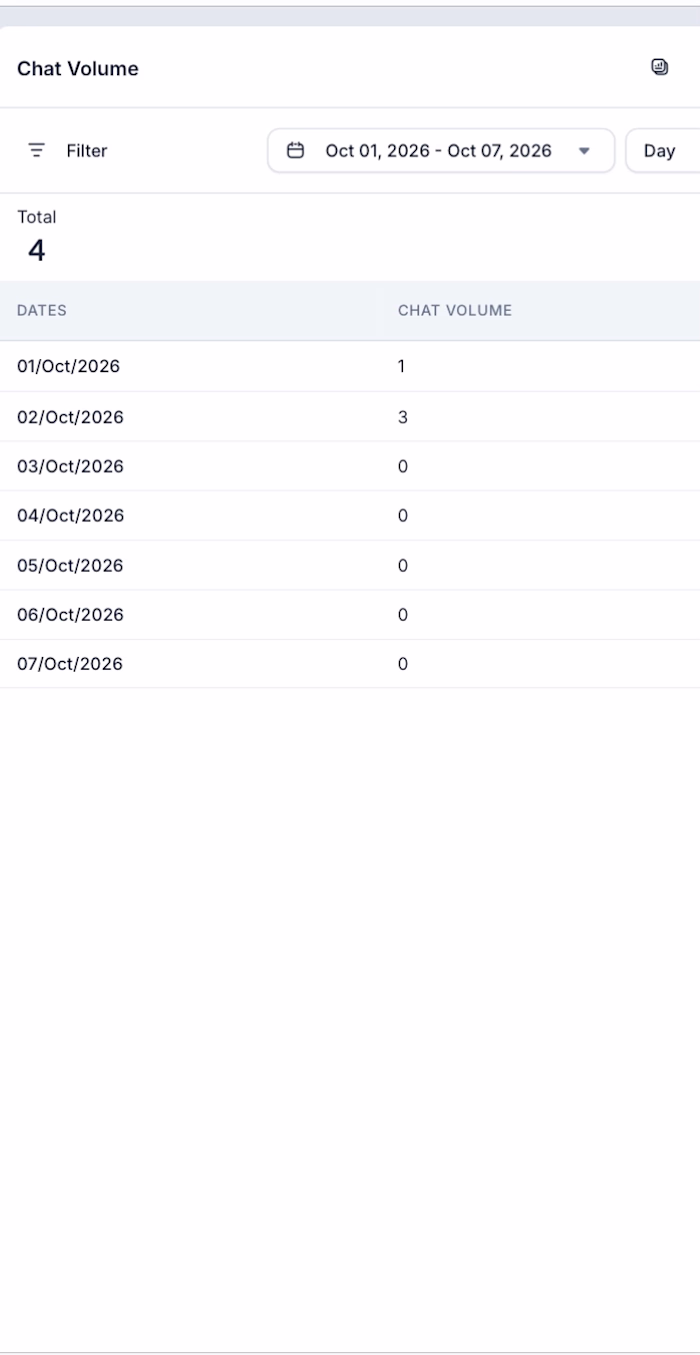Select the 07/Oct/2026 row
Viewport: 700px width, 1355px height.
point(350,664)
